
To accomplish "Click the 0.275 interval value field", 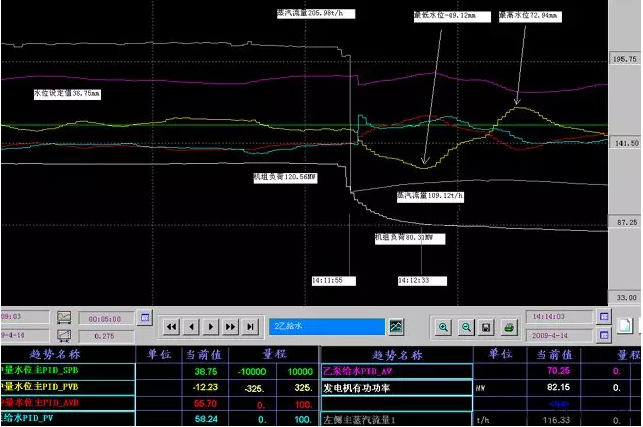I will pyautogui.click(x=104, y=336).
